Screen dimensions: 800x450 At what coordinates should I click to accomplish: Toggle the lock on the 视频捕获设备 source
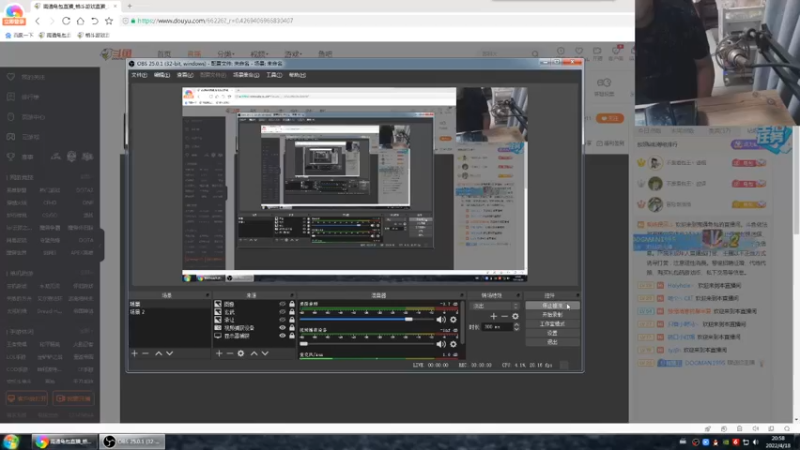tap(292, 328)
